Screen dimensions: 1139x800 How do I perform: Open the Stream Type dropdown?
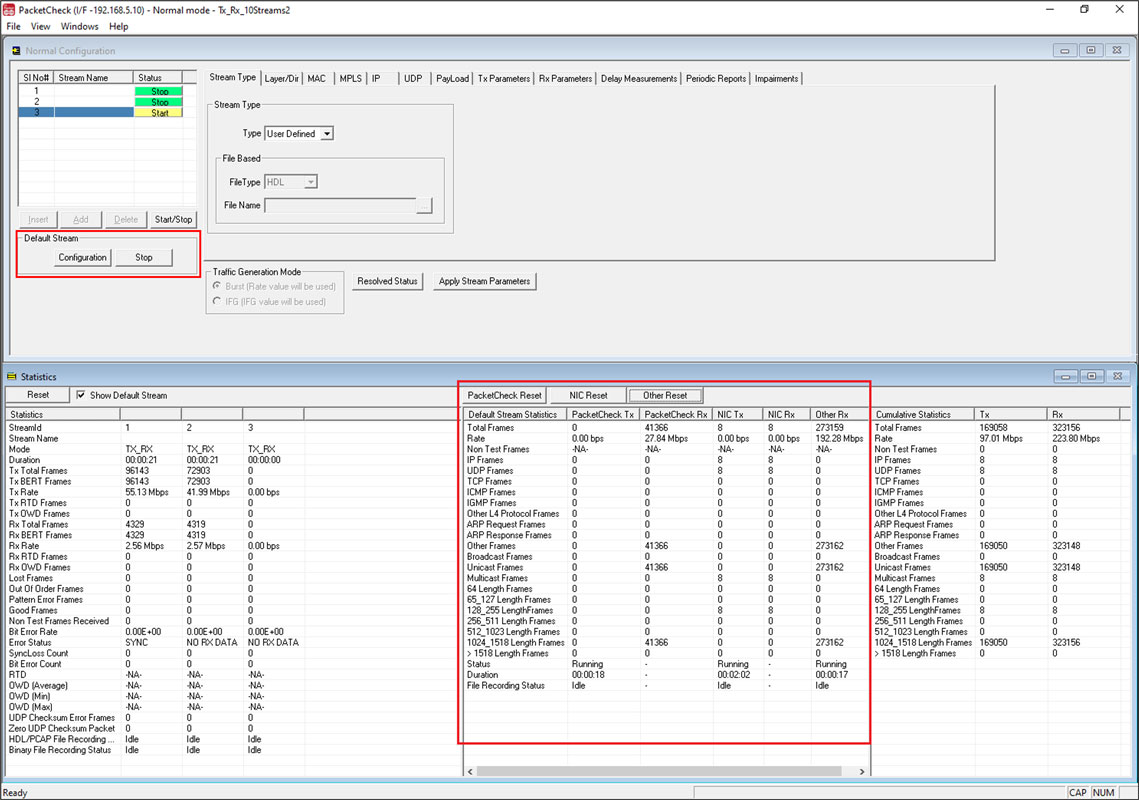point(327,134)
